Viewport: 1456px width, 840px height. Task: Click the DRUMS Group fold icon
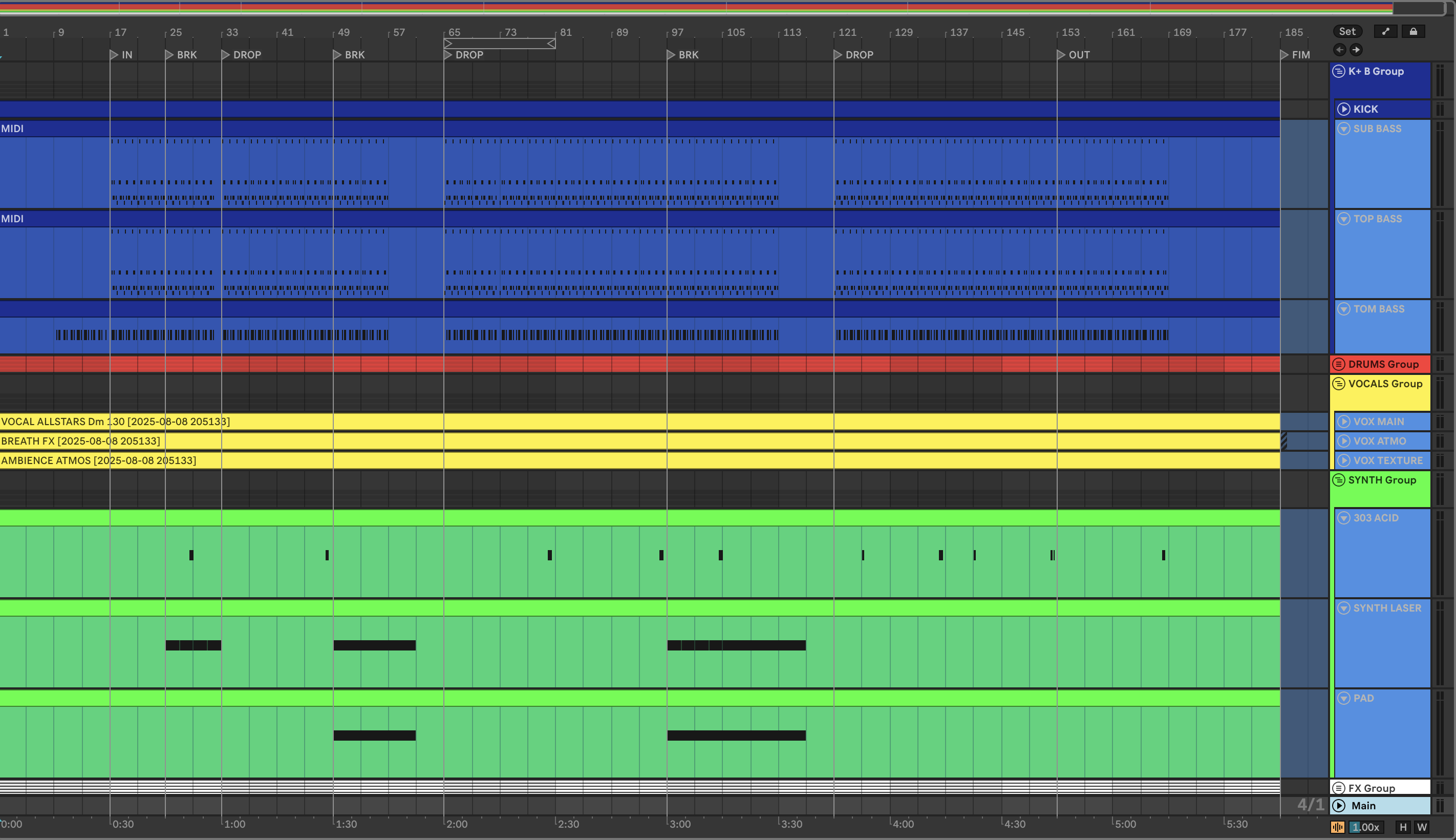click(x=1338, y=364)
